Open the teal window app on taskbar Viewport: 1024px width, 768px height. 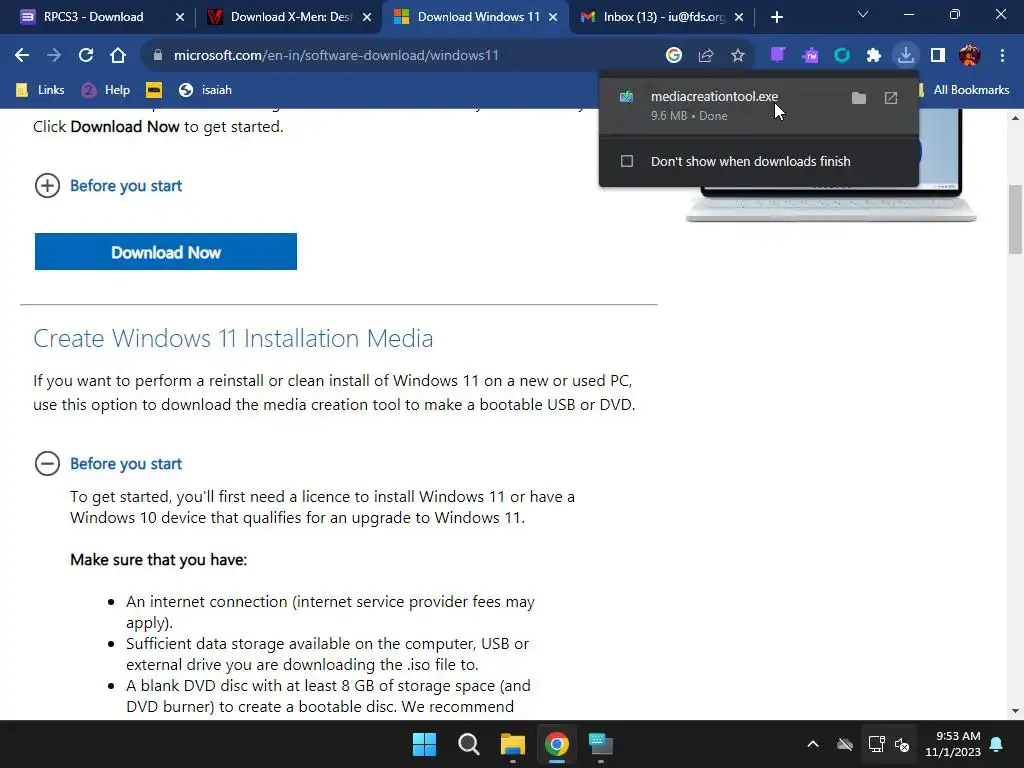601,744
